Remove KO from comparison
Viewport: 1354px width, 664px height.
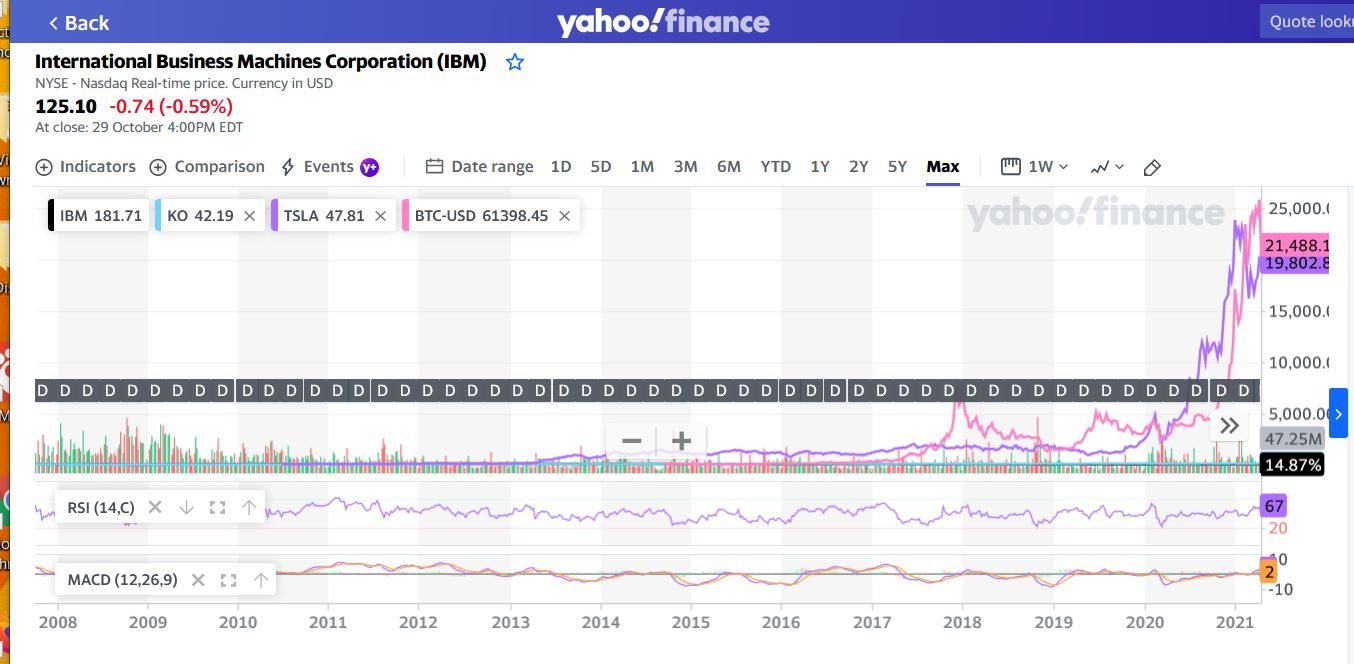pyautogui.click(x=250, y=216)
